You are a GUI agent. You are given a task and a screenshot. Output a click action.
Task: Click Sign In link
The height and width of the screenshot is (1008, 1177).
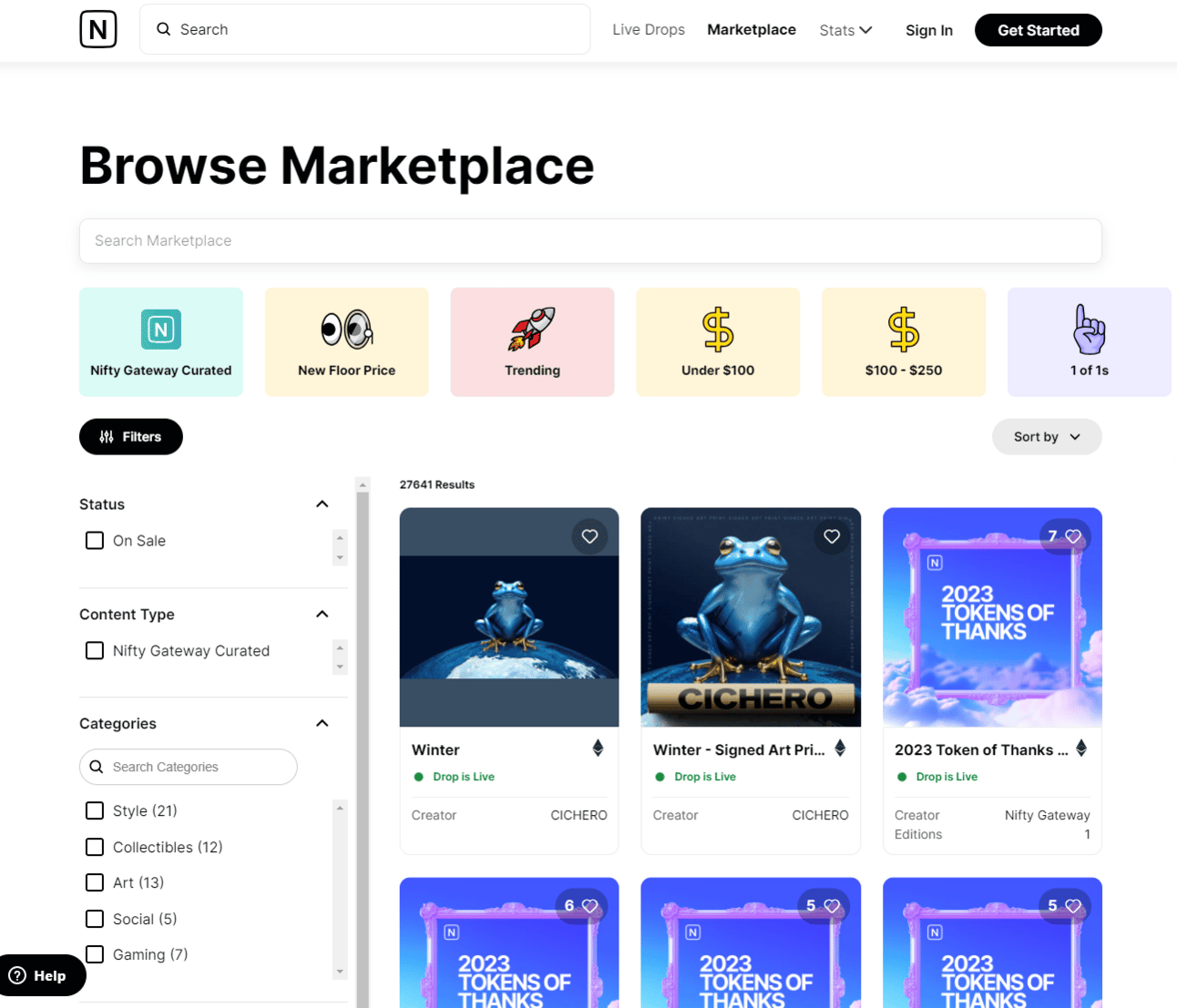click(929, 30)
